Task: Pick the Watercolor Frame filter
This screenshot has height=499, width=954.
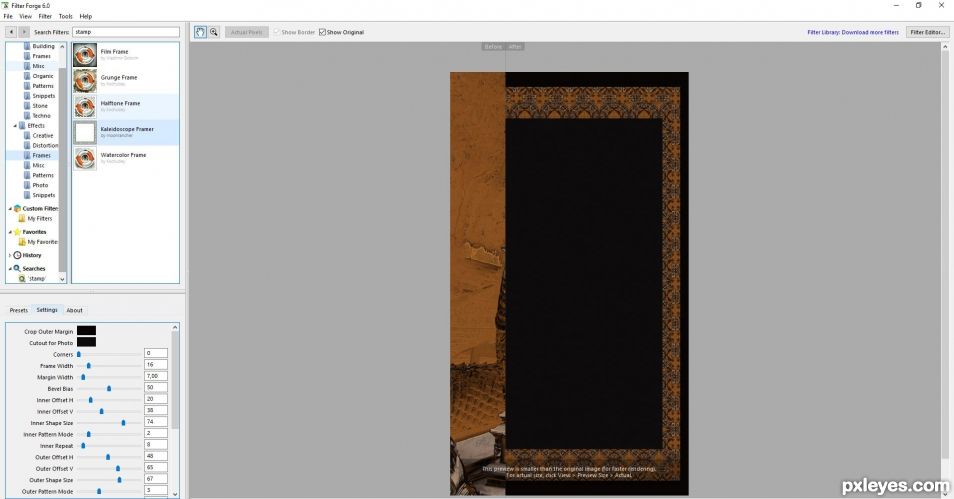Action: (125, 158)
